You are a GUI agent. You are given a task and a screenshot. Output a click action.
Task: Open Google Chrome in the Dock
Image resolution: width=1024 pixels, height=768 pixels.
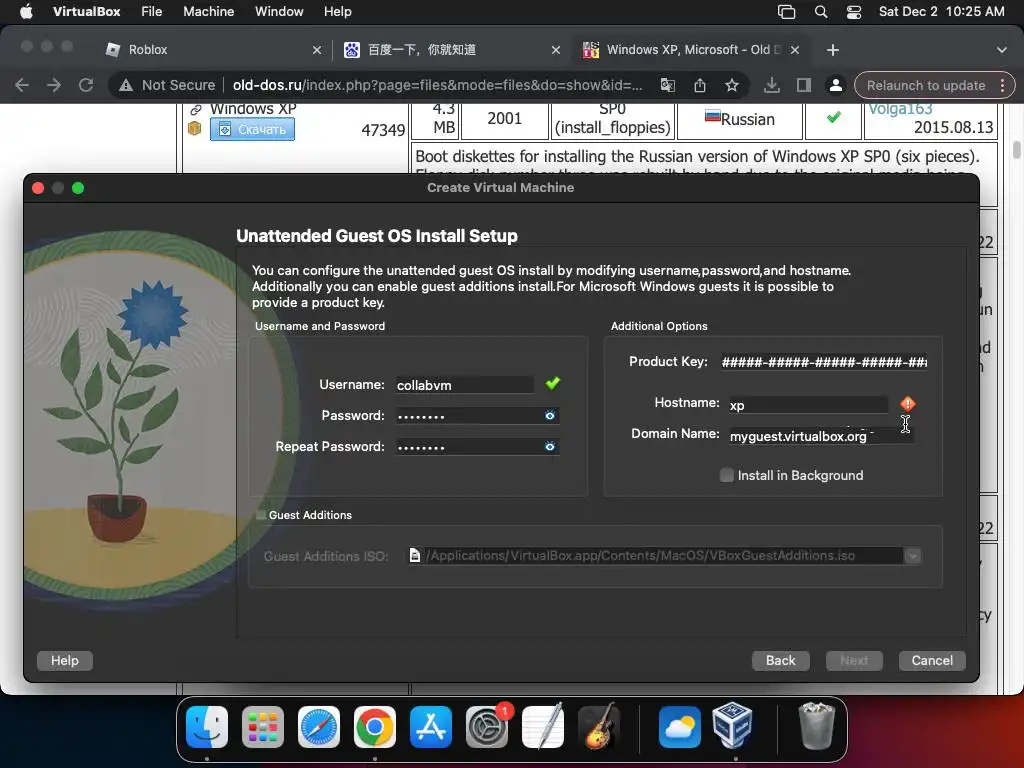[x=375, y=727]
